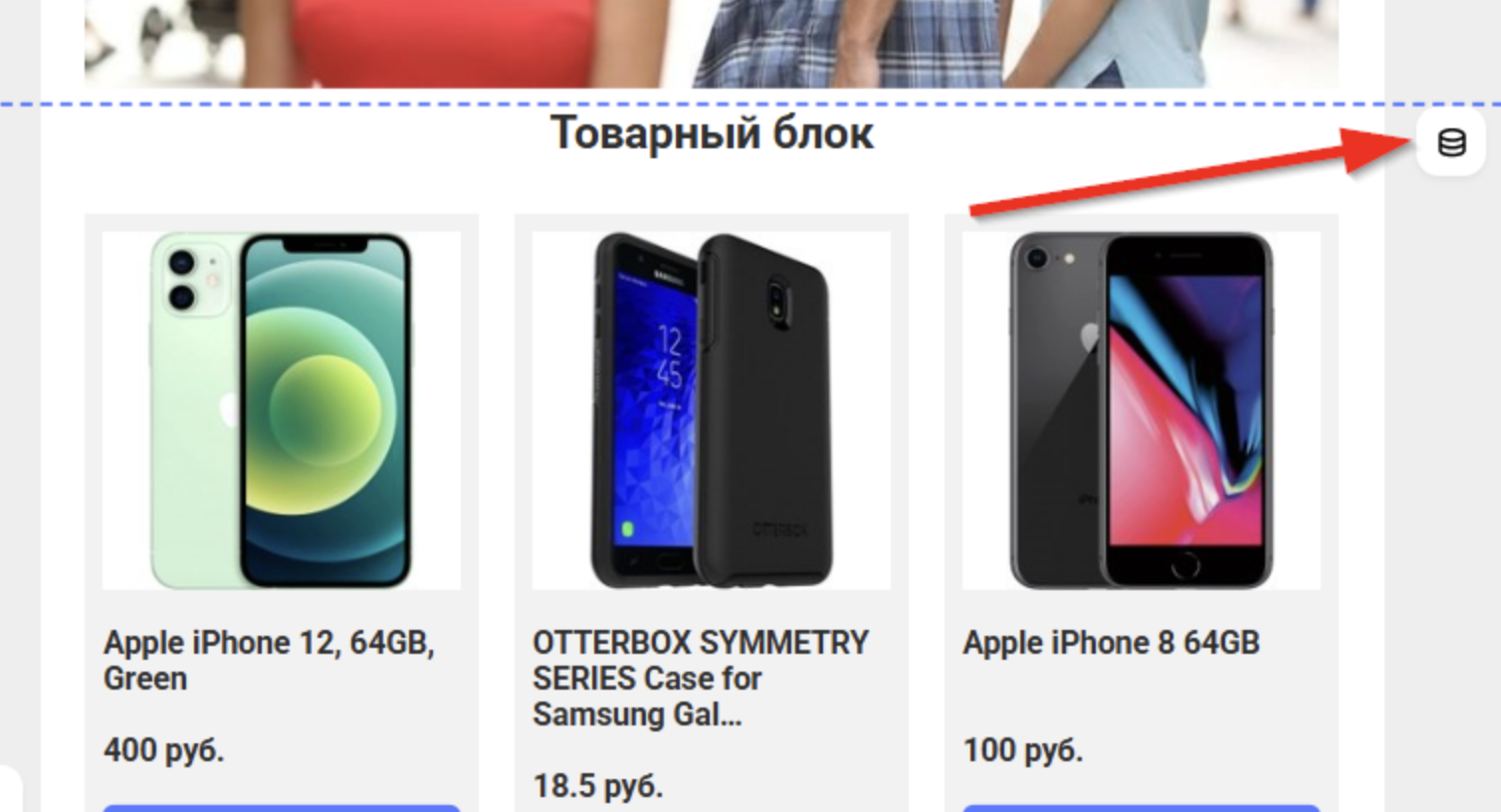
Task: Select the 18.5 руб. price text
Action: pos(597,785)
